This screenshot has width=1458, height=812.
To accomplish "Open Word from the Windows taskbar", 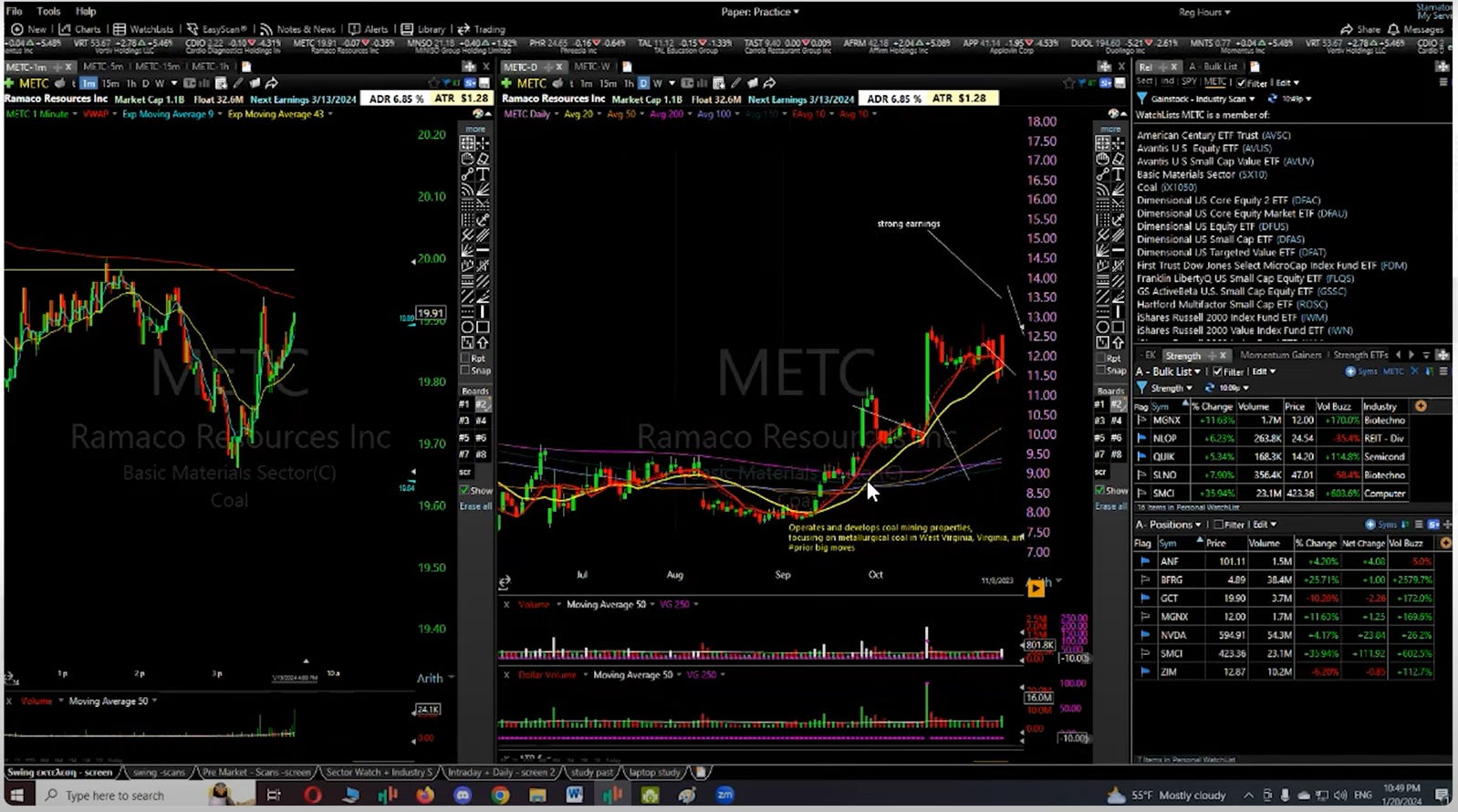I will tap(574, 795).
